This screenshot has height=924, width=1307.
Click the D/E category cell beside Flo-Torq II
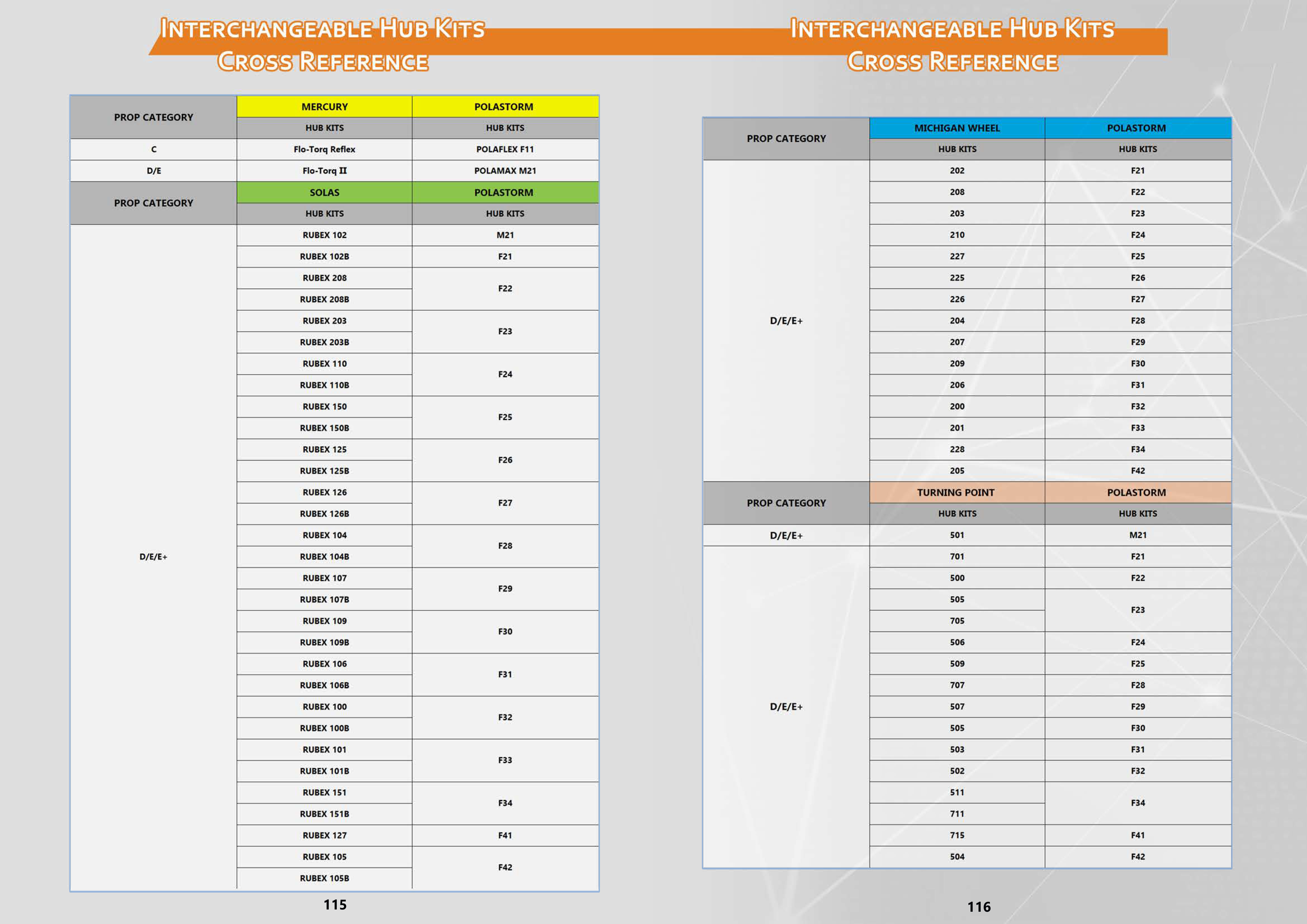coord(154,171)
